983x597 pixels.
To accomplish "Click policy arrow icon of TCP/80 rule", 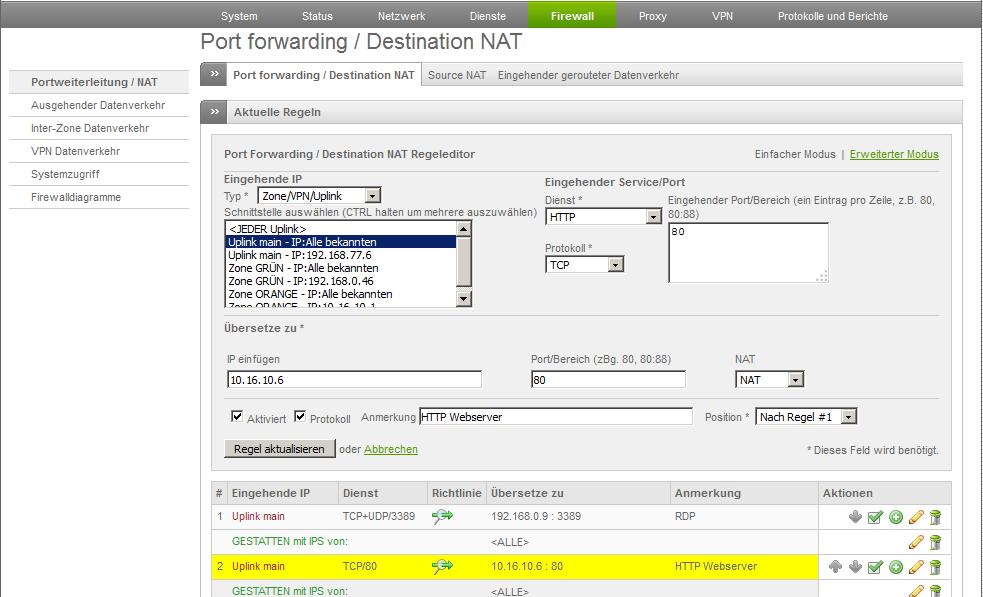I will (x=442, y=566).
